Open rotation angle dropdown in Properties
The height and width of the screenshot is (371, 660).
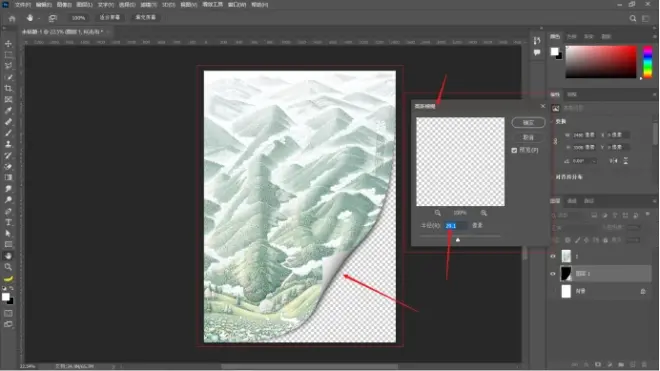tap(594, 161)
